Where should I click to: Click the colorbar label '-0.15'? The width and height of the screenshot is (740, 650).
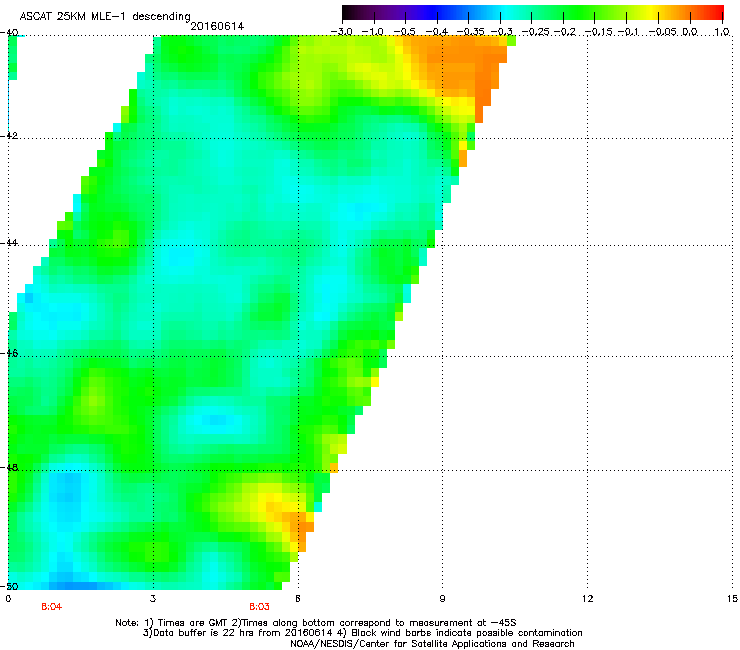(599, 32)
